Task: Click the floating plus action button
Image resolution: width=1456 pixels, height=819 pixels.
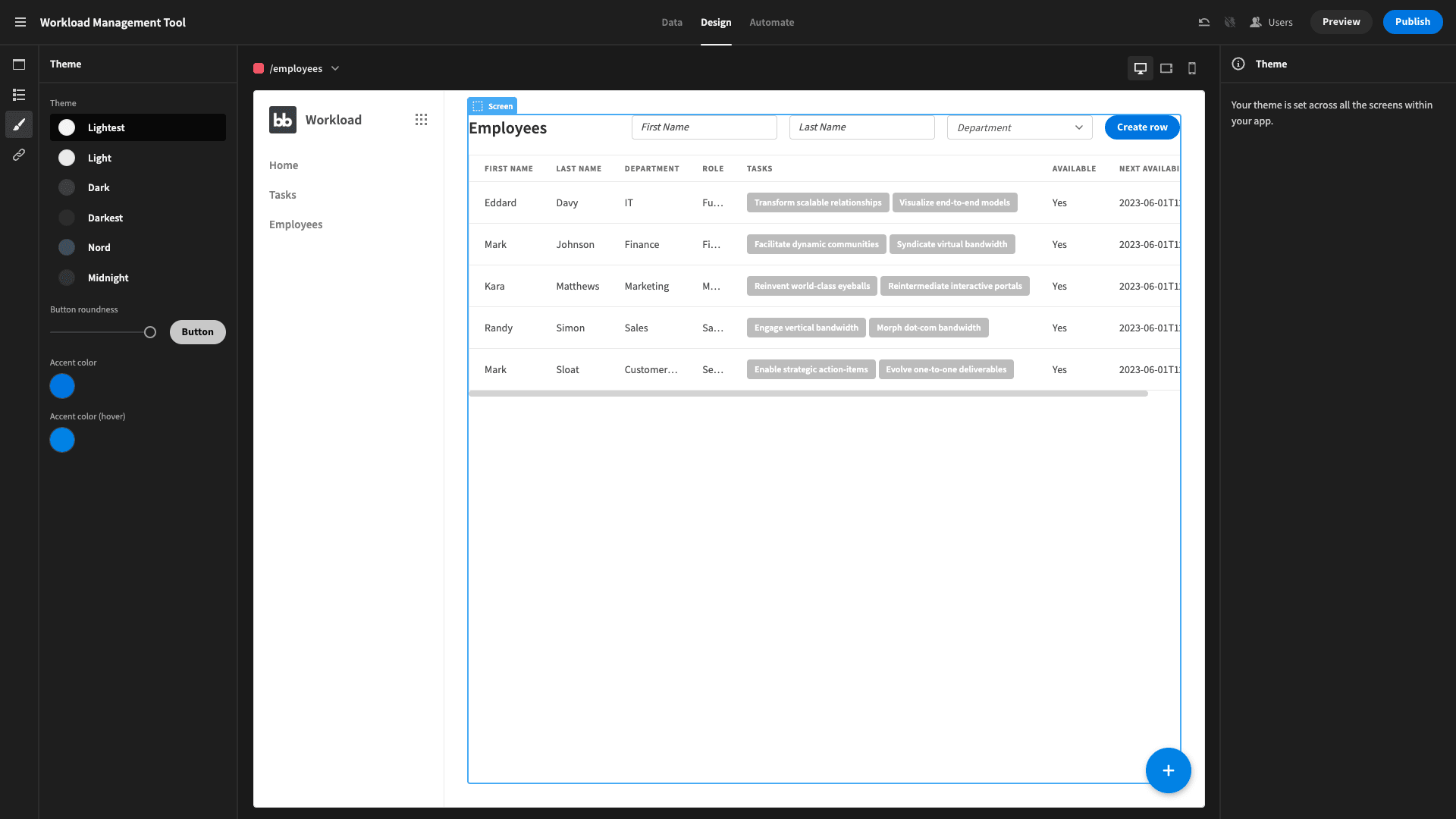Action: click(x=1168, y=770)
